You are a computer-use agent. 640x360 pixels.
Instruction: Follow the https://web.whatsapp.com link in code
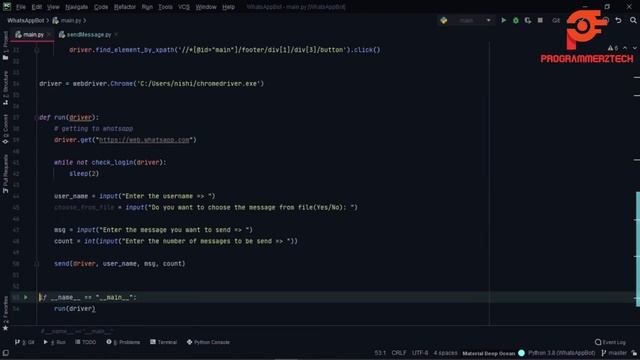click(x=144, y=140)
